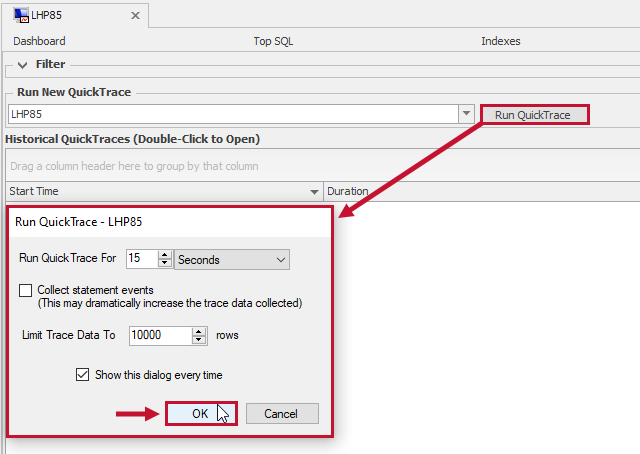Viewport: 640px width, 454px height.
Task: Confirm the QuickTrace dialog with OK
Action: point(201,414)
